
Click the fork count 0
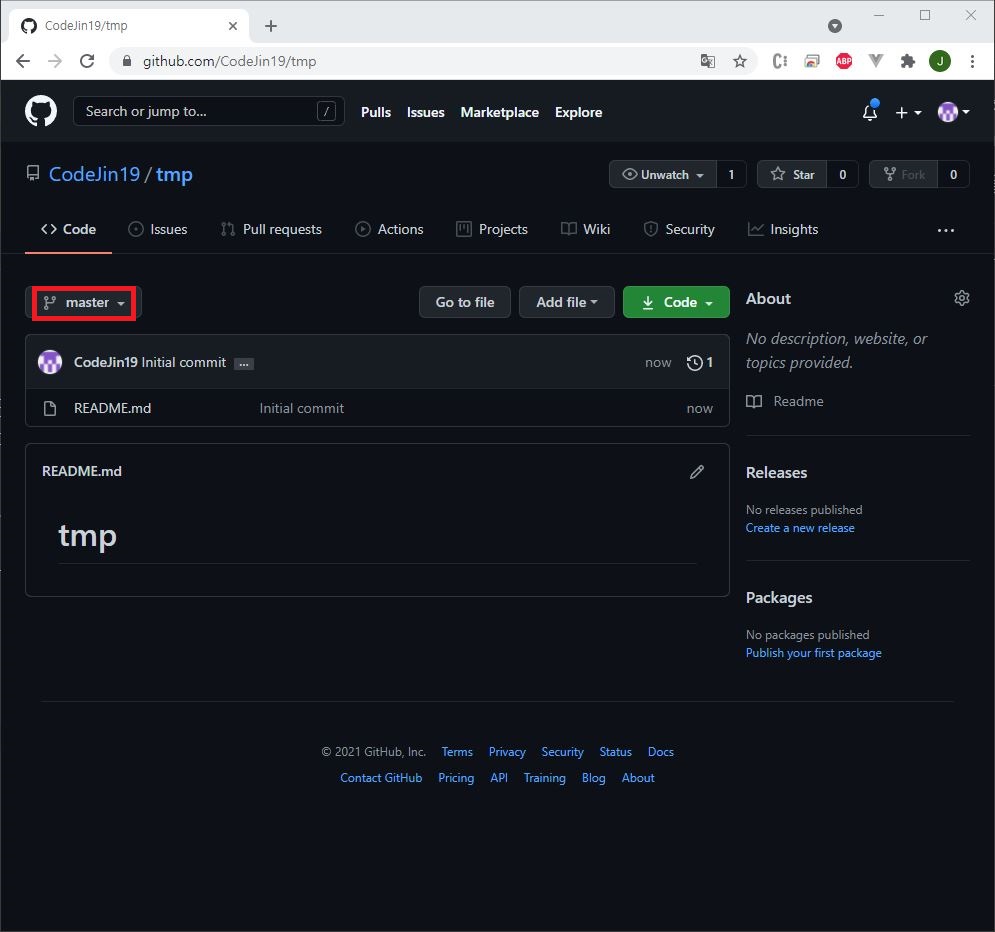coord(953,174)
